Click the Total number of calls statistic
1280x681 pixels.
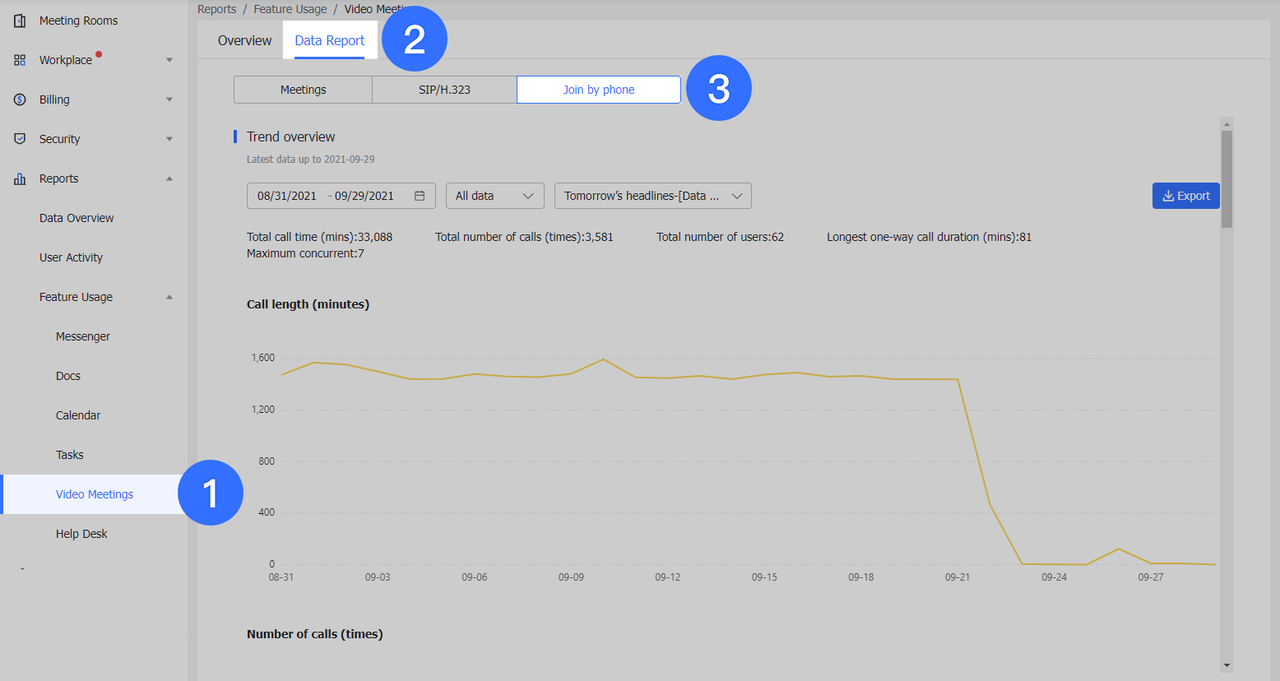[524, 237]
